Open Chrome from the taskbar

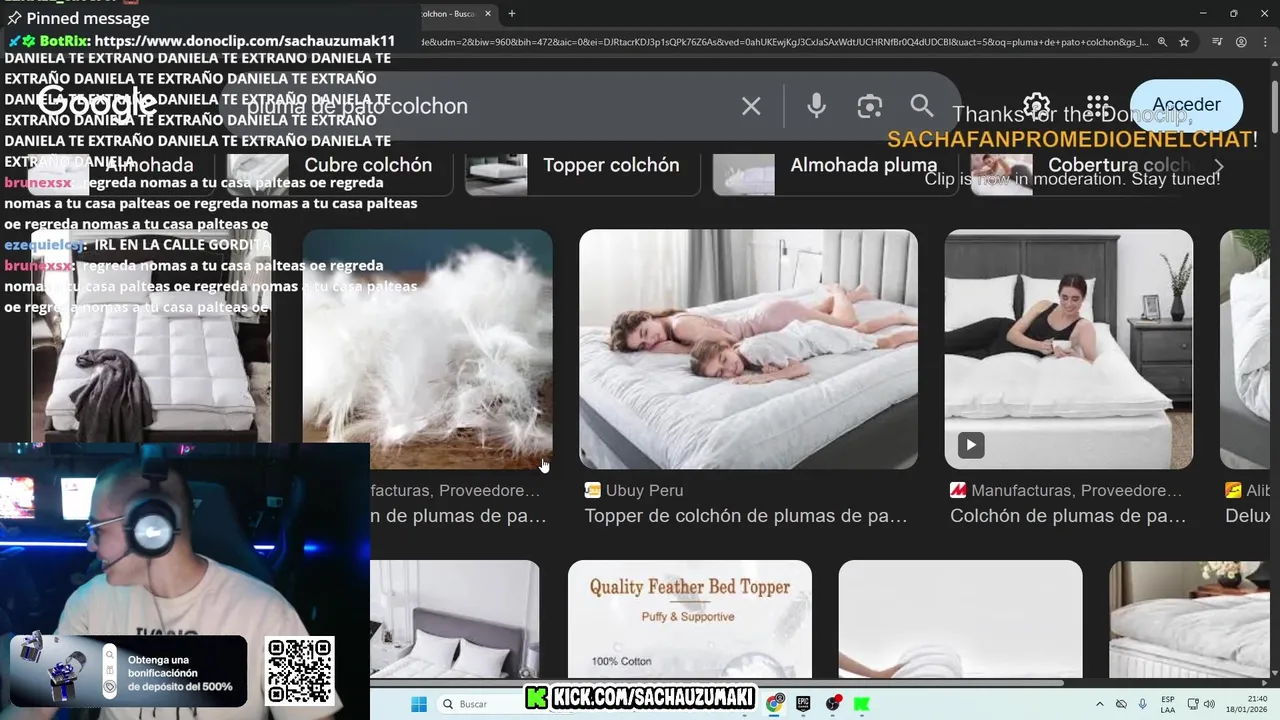(775, 704)
